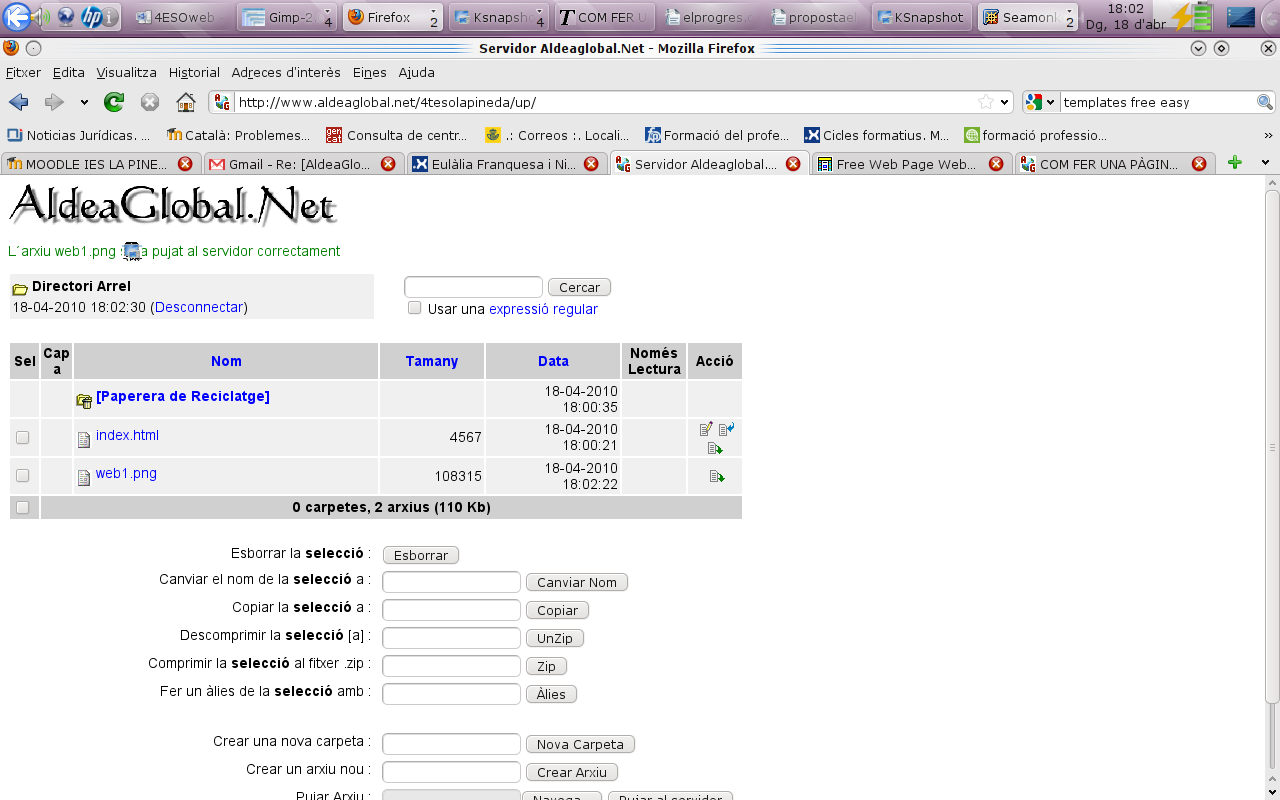Click the search magnifier icon in search box
This screenshot has width=1280, height=800.
click(x=1265, y=102)
